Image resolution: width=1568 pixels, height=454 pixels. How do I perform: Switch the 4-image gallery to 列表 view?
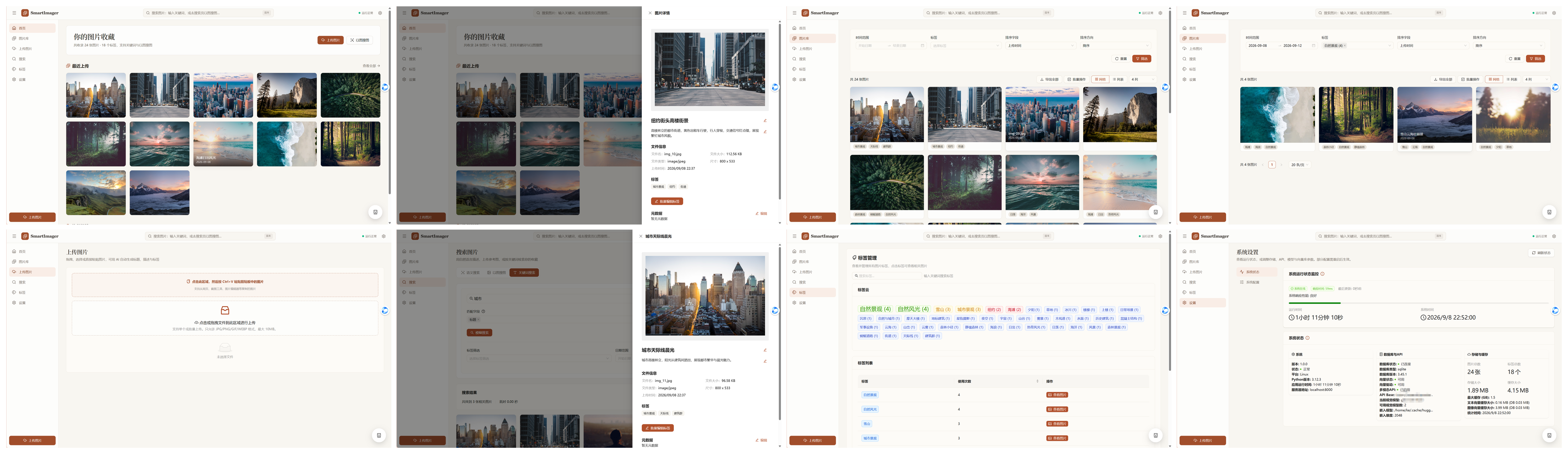point(1512,79)
